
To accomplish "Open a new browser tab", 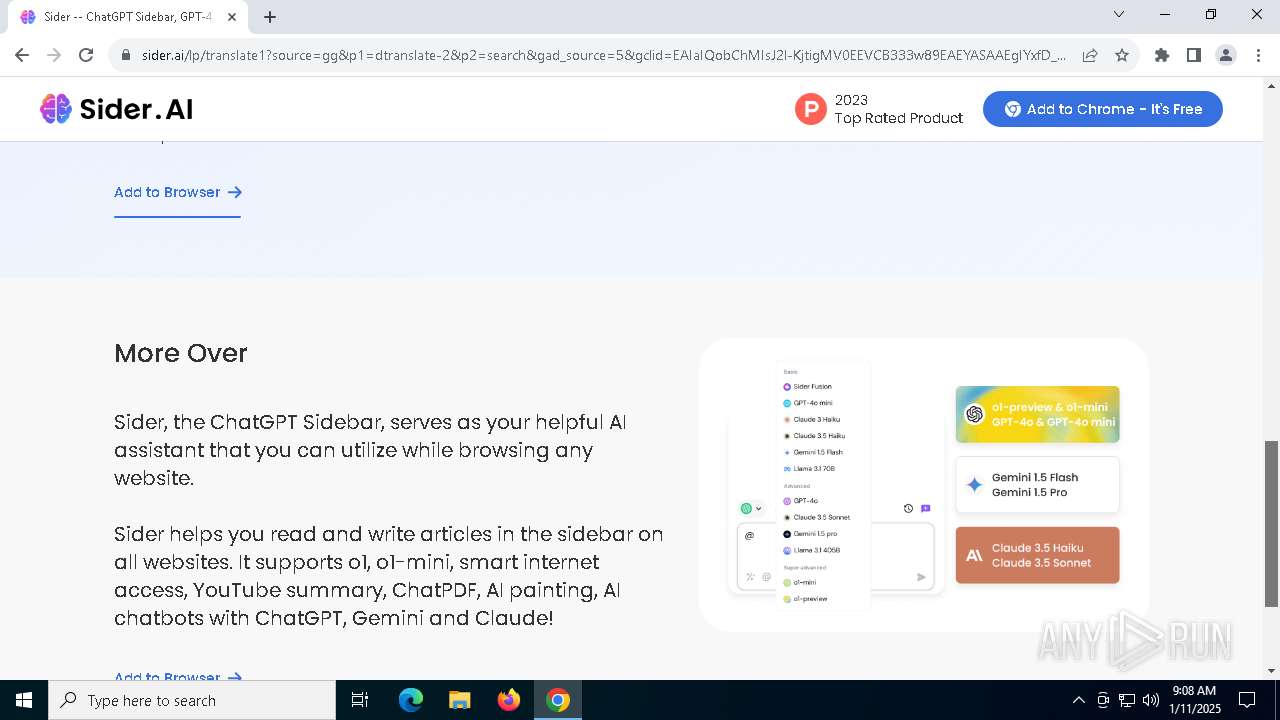I will pyautogui.click(x=270, y=16).
